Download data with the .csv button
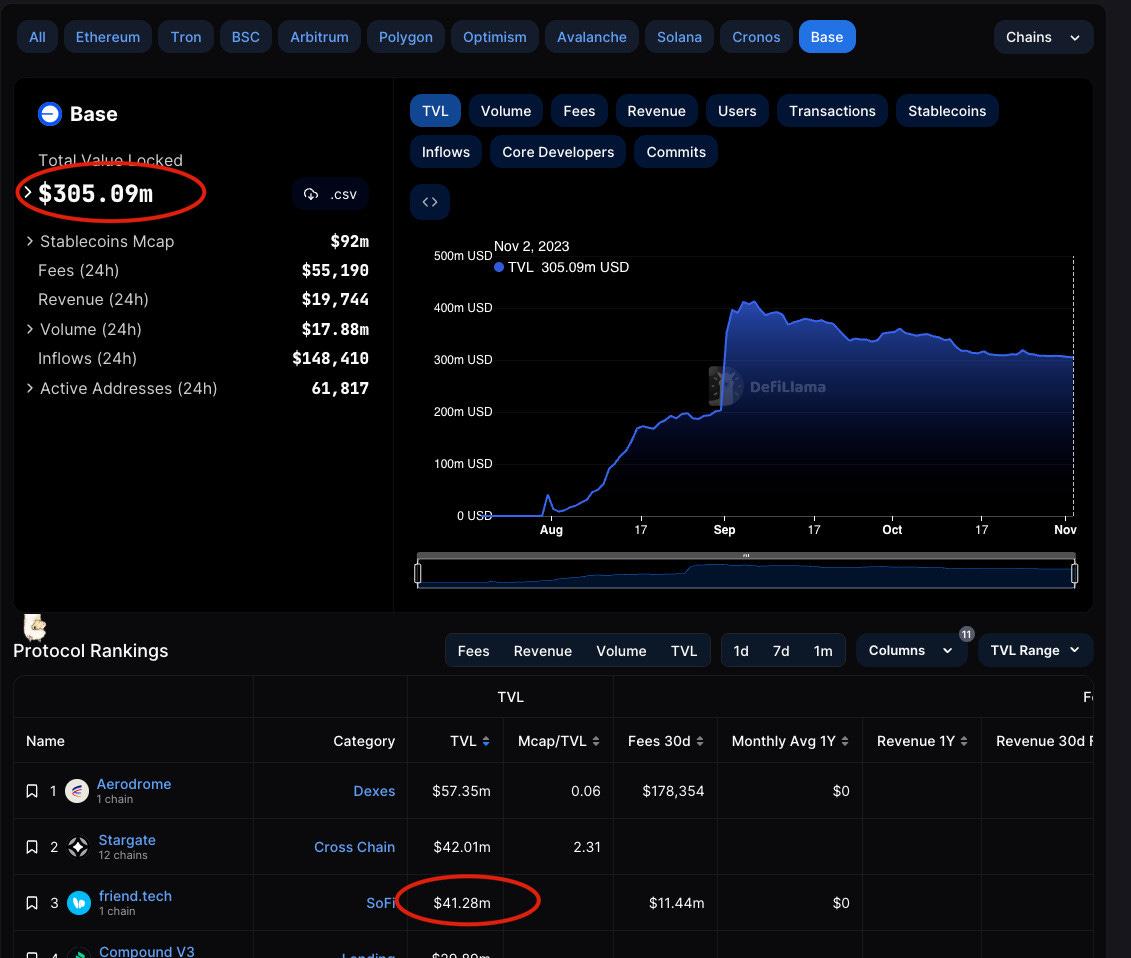Image resolution: width=1131 pixels, height=958 pixels. [x=330, y=194]
